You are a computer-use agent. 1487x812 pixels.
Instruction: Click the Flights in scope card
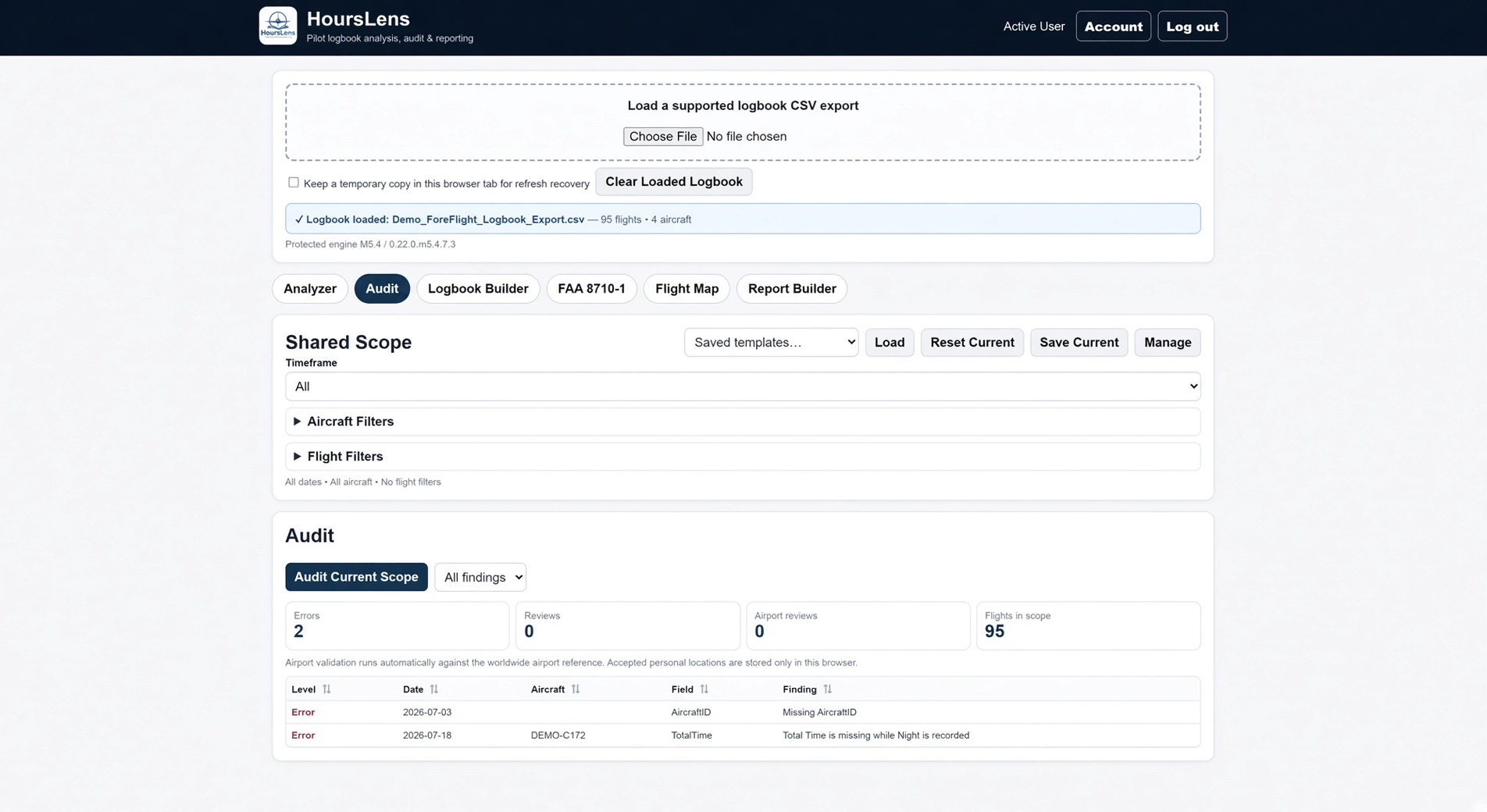pyautogui.click(x=1088, y=625)
